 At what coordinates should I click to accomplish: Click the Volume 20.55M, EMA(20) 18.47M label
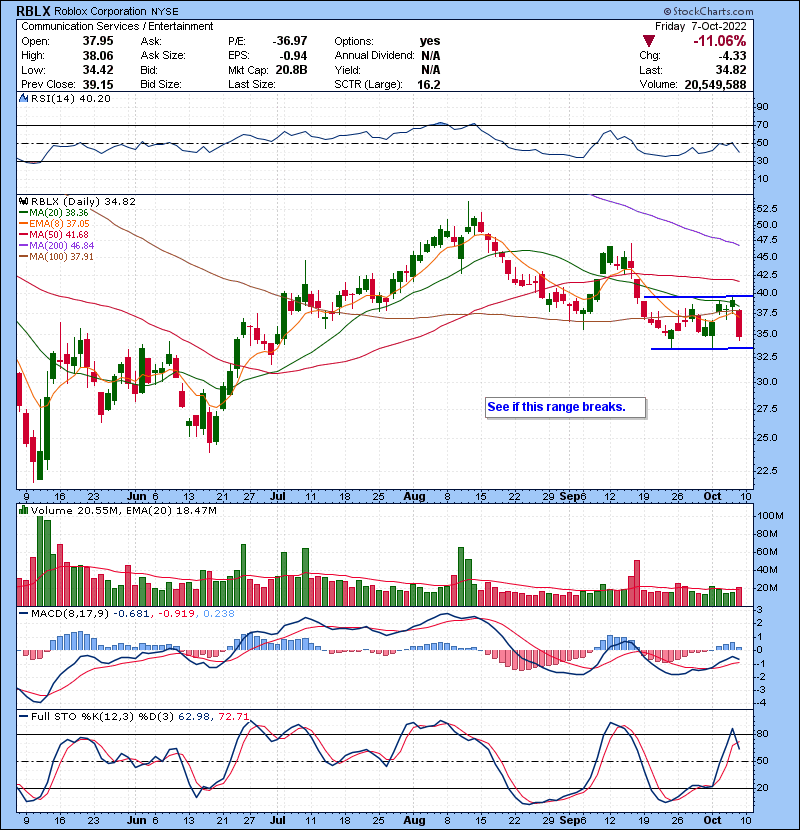click(123, 511)
